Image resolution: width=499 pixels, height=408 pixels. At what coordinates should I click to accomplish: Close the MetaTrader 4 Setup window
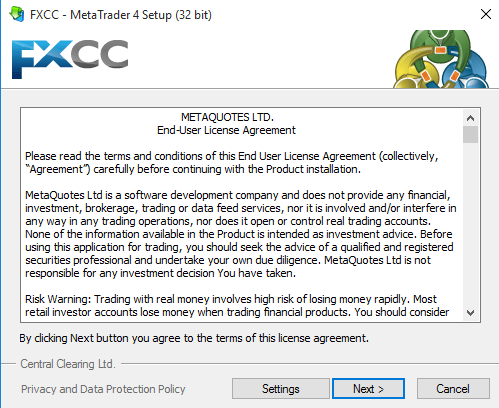point(486,14)
